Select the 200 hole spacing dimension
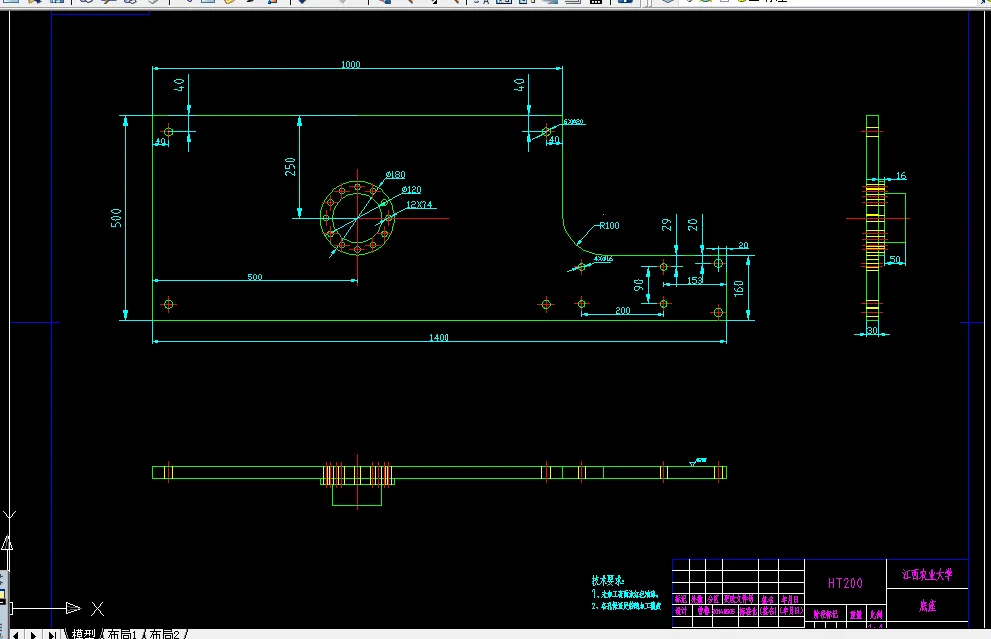The width and height of the screenshot is (991, 639). point(623,310)
